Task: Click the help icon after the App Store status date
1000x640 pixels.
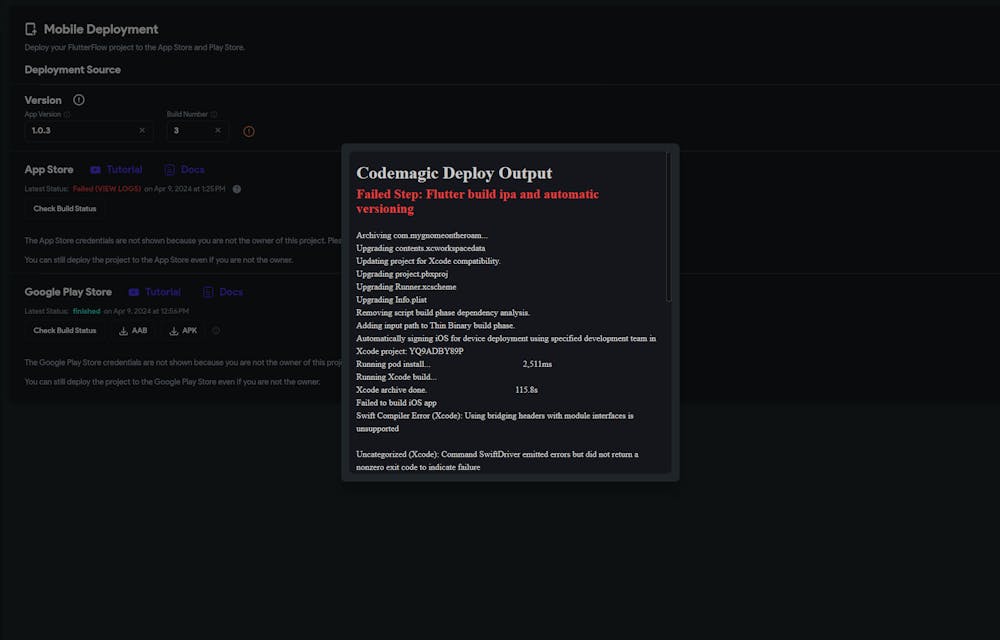Action: click(237, 189)
